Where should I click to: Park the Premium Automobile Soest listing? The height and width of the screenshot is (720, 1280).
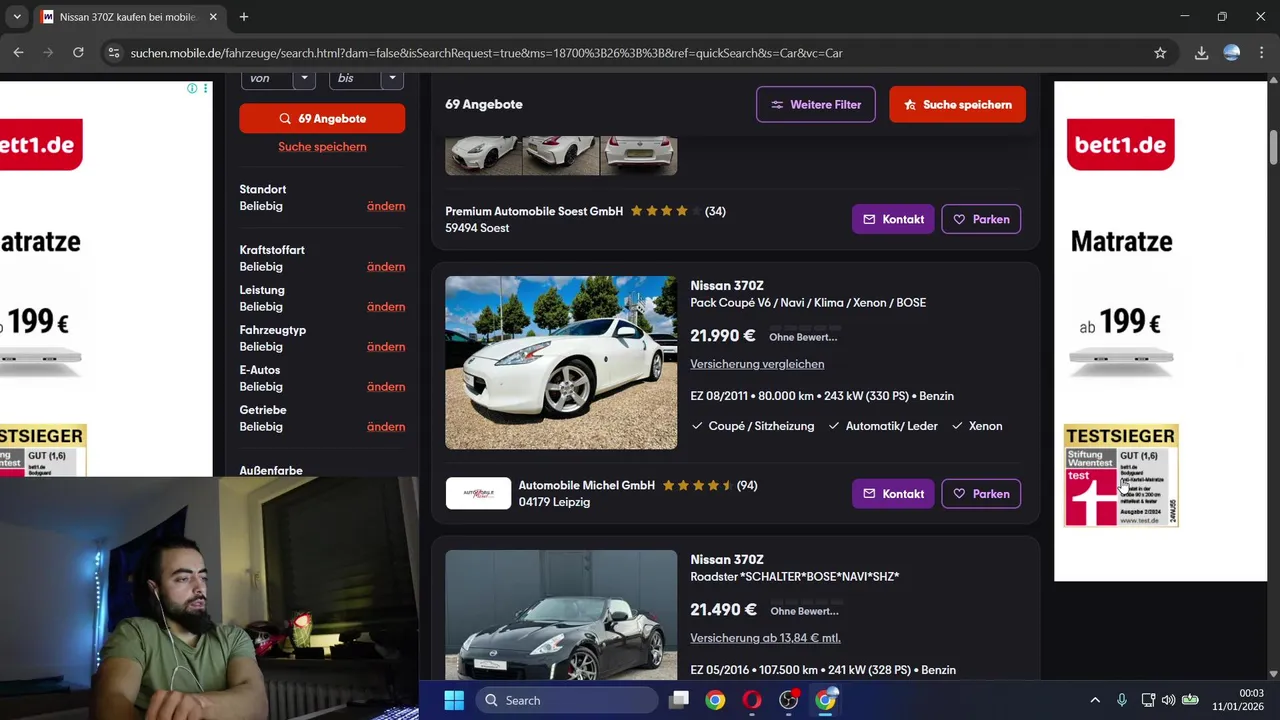(x=981, y=219)
